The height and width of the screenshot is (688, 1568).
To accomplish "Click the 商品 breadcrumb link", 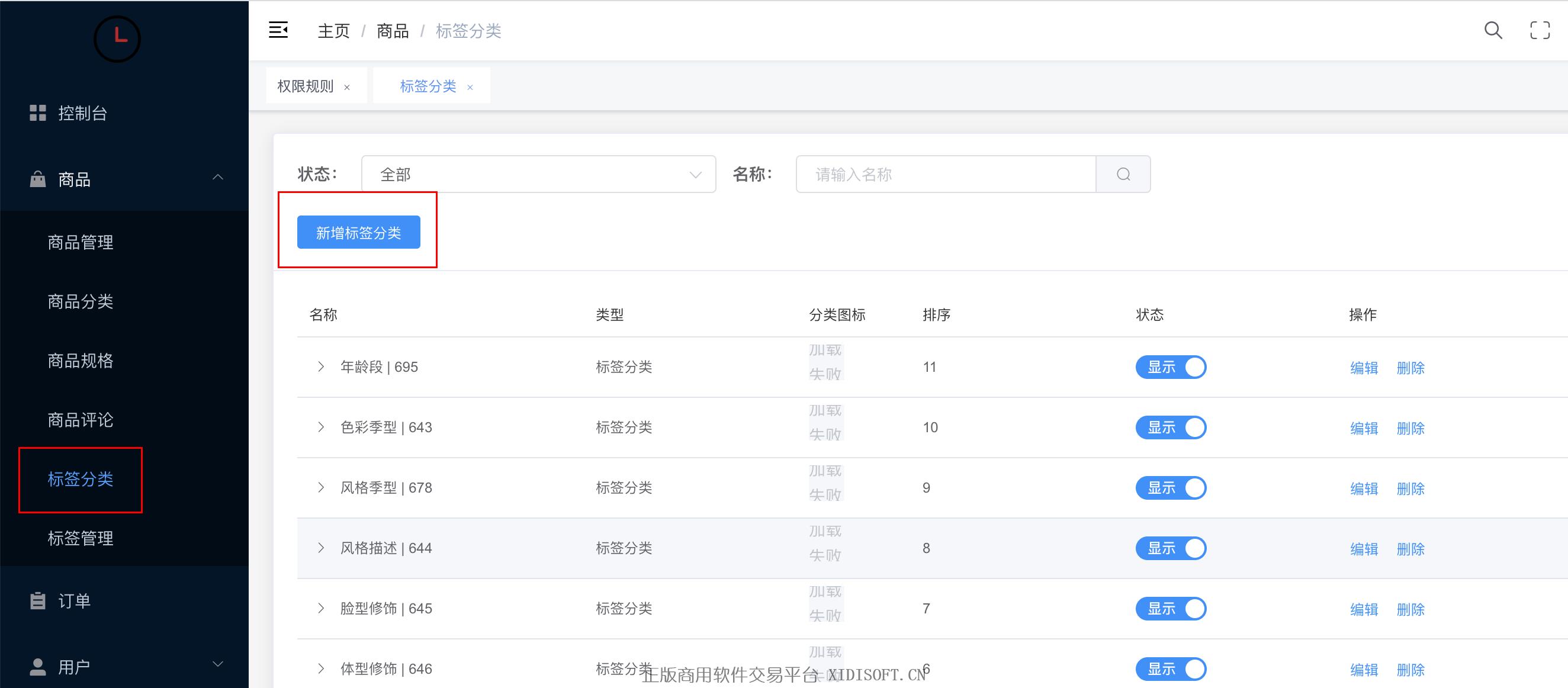I will click(393, 30).
